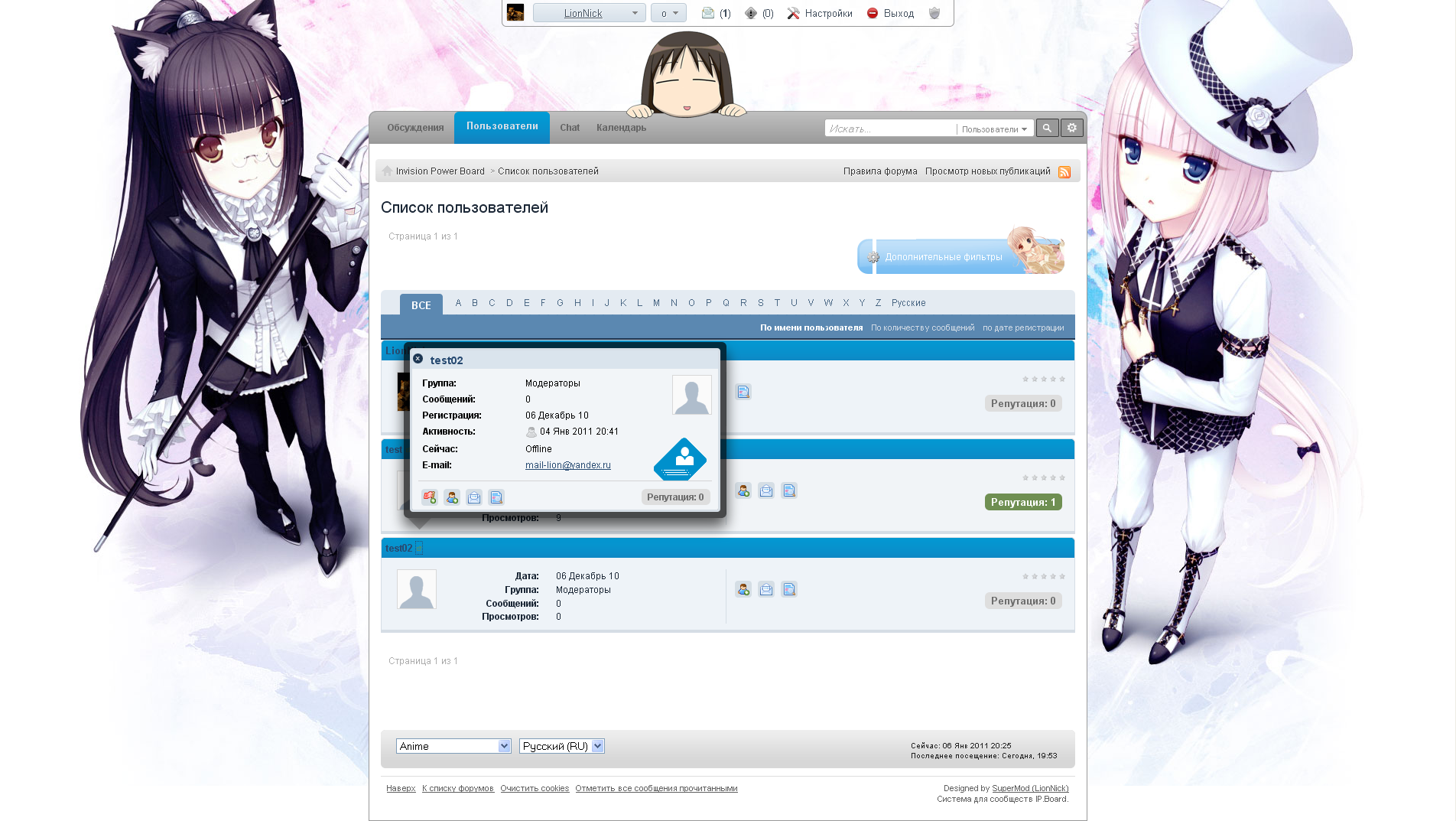Viewport: 1456px width, 821px height.
Task: Click the home icon in the breadcrumb
Action: tap(387, 171)
